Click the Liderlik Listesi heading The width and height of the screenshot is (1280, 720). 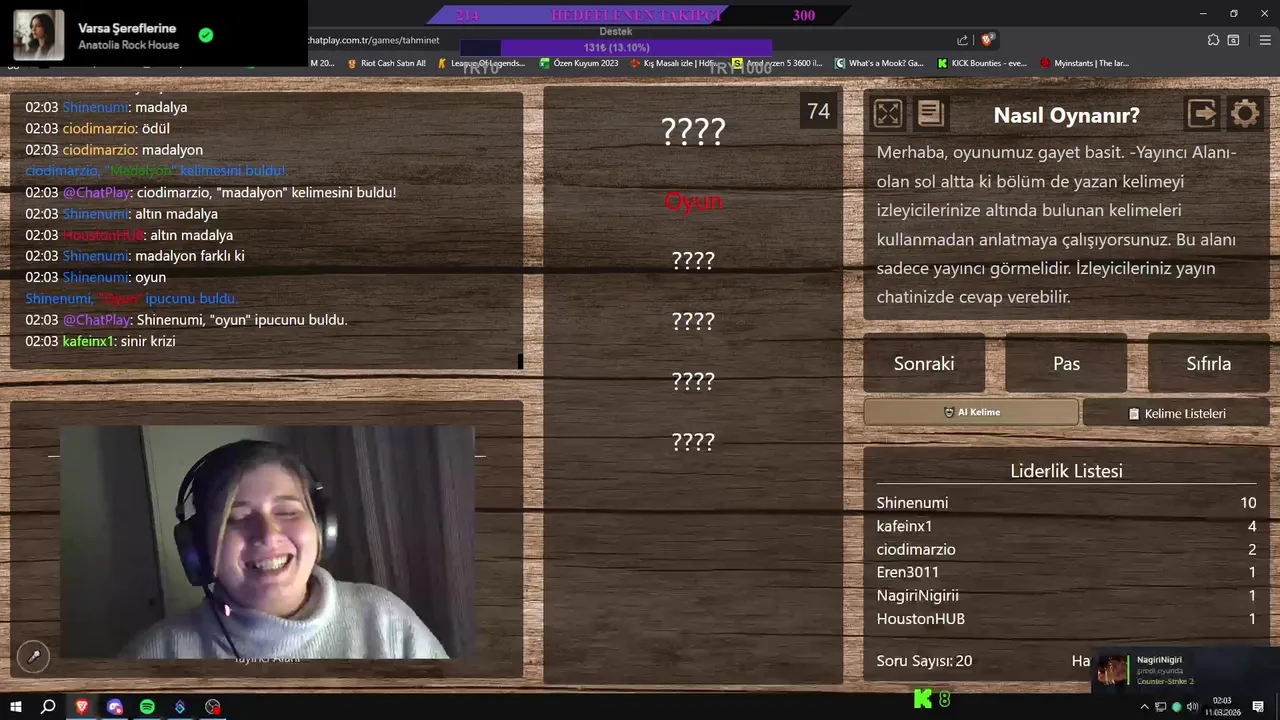1066,471
